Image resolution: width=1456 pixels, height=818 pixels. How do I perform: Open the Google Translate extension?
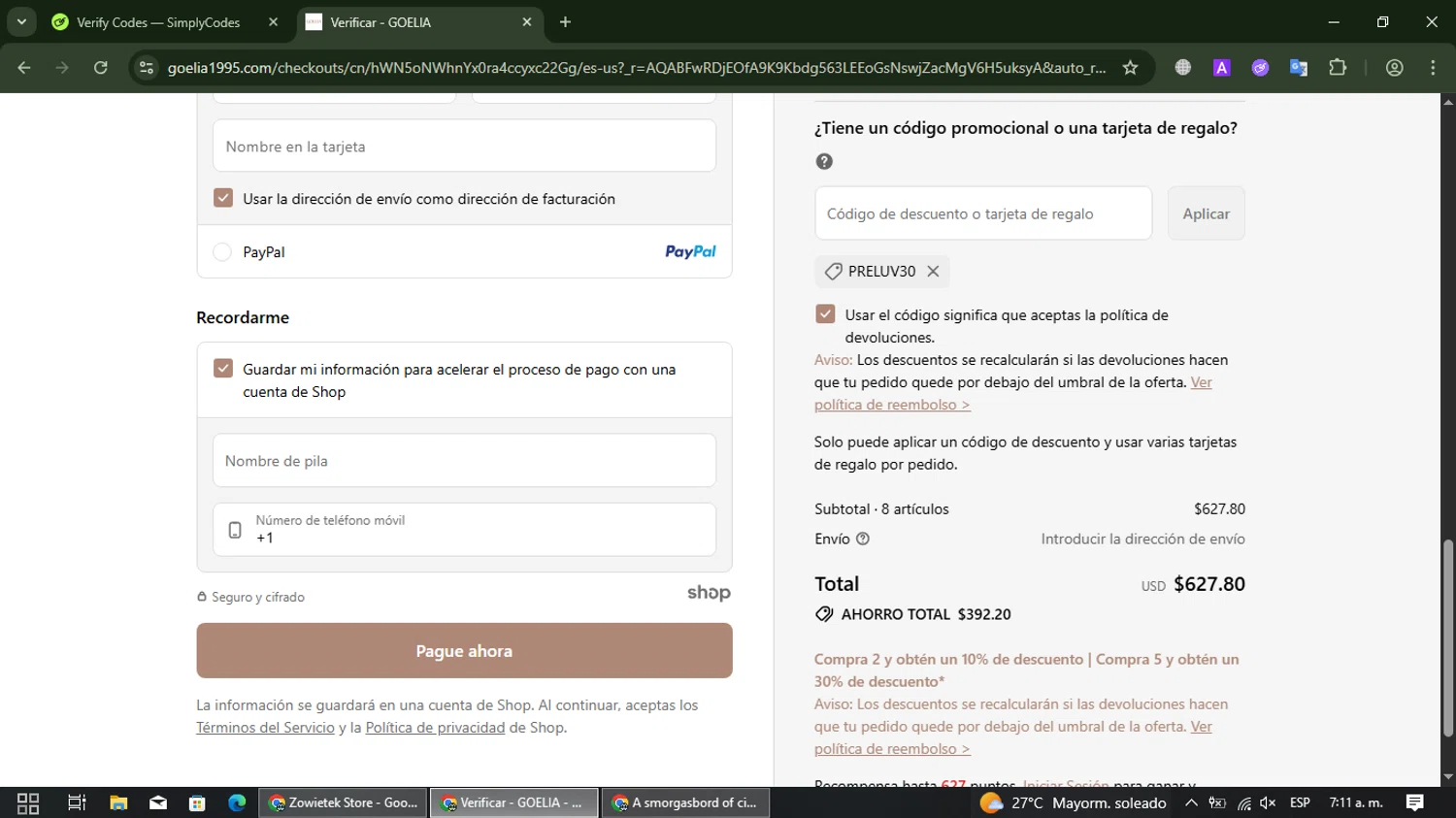click(x=1299, y=68)
